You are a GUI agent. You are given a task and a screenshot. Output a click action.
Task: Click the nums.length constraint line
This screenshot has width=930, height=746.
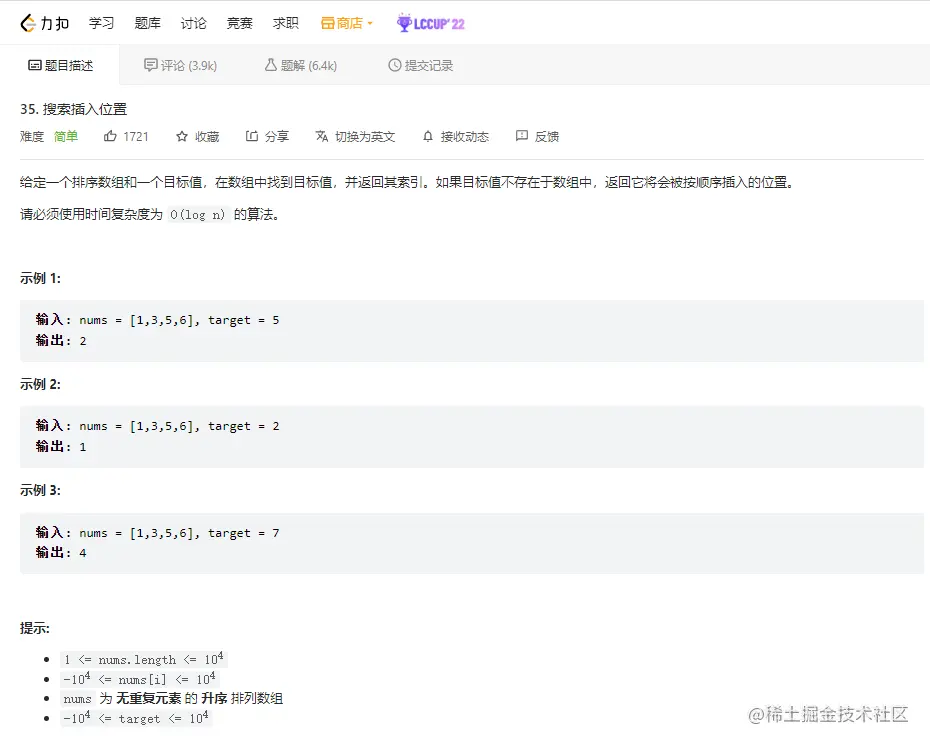144,659
